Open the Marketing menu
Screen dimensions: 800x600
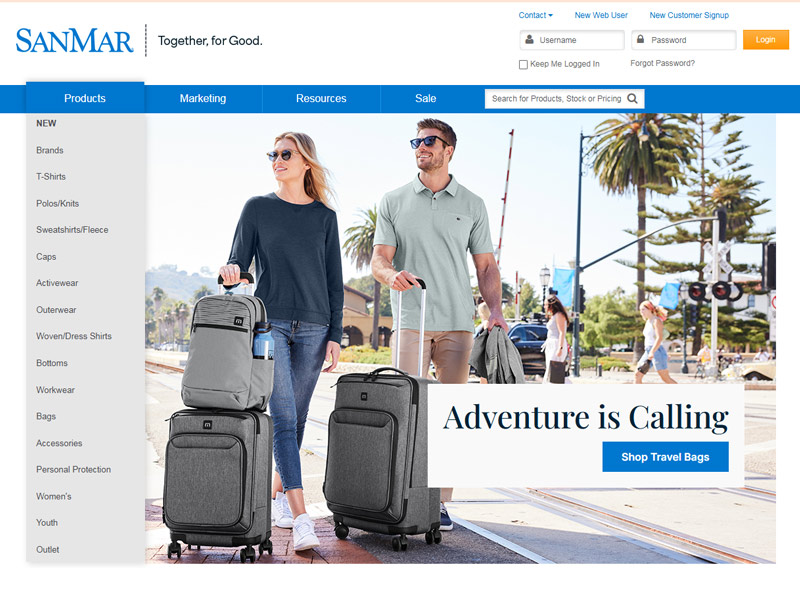click(x=203, y=98)
